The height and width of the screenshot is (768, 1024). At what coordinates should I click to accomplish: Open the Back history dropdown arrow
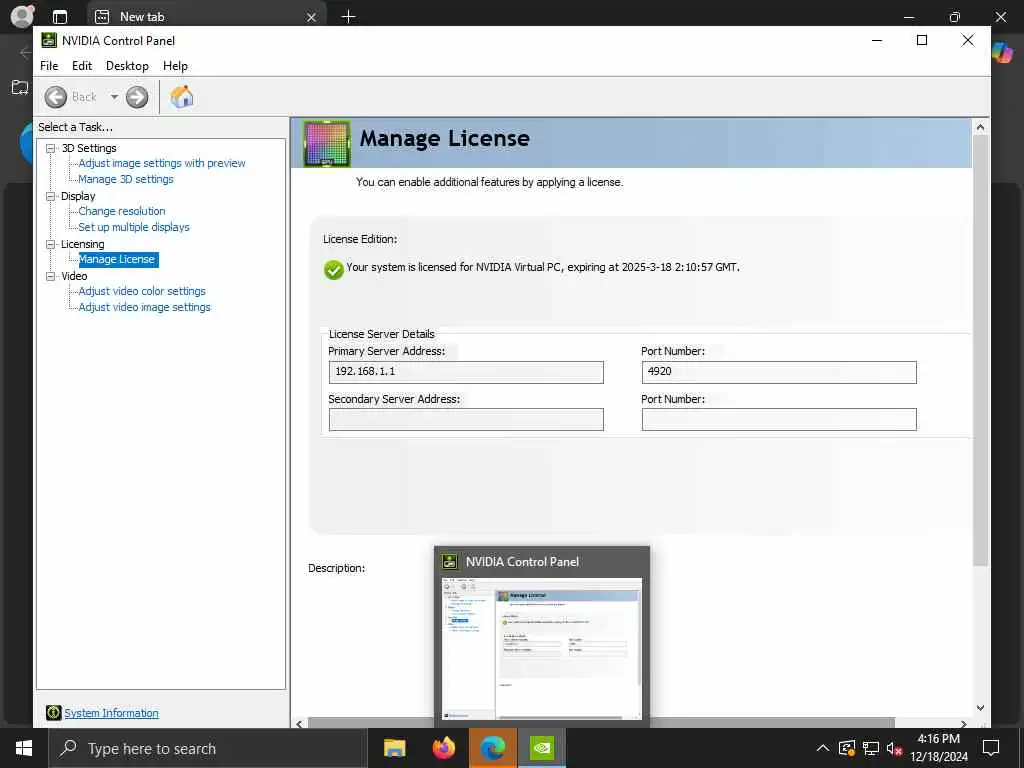click(x=114, y=97)
